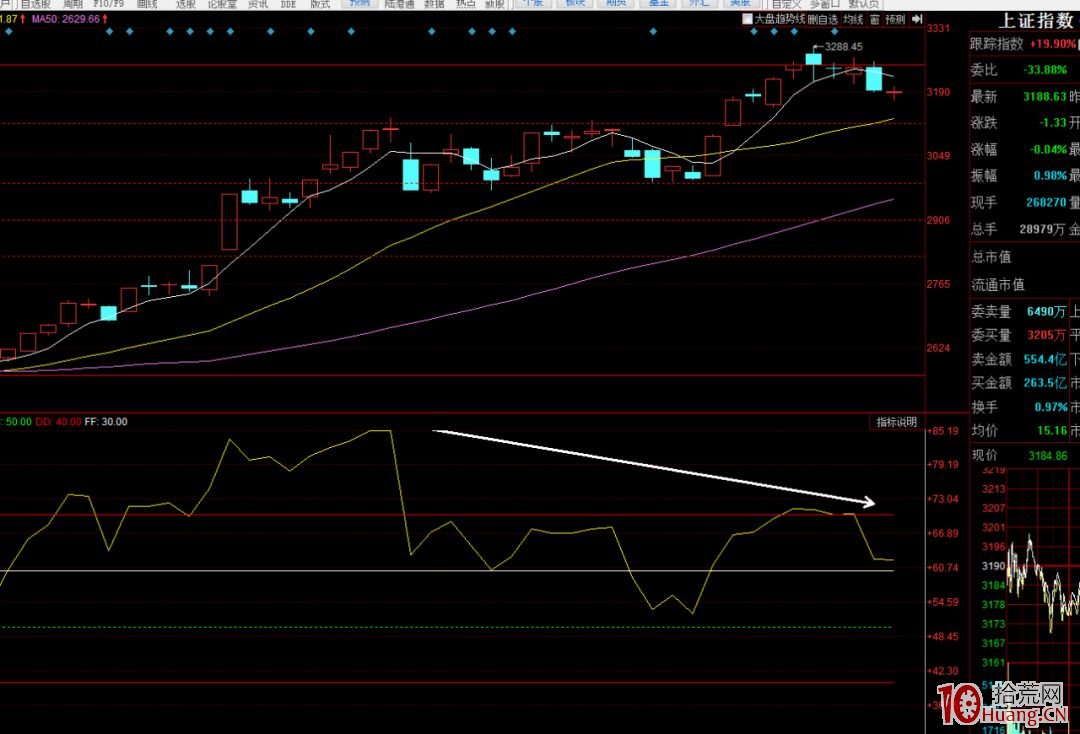Open the 陆港通 toolbar item
The image size is (1080, 734).
[x=399, y=4]
